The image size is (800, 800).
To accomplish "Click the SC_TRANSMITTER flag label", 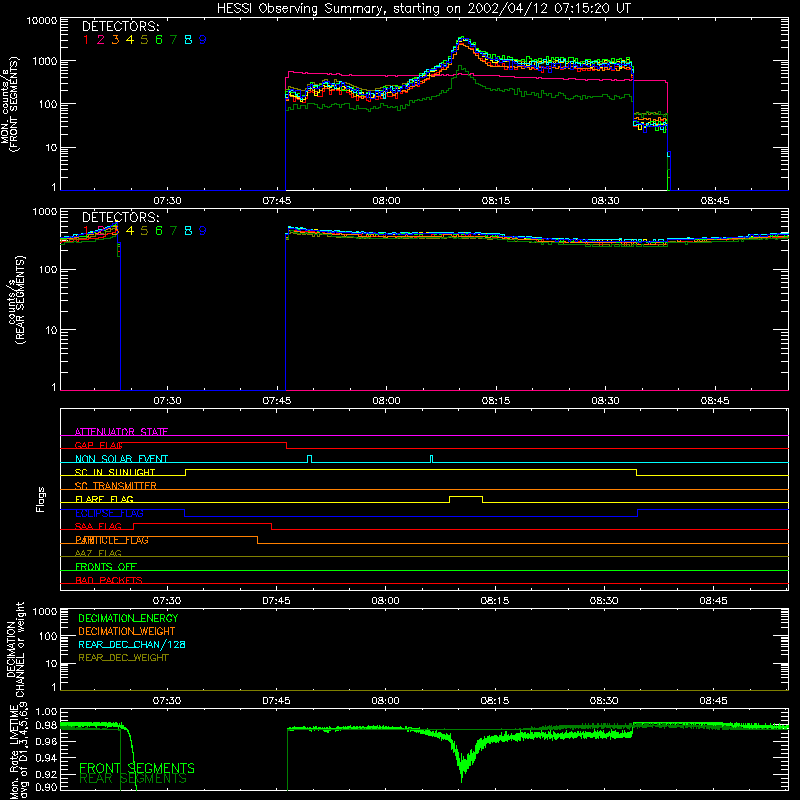I will click(116, 485).
